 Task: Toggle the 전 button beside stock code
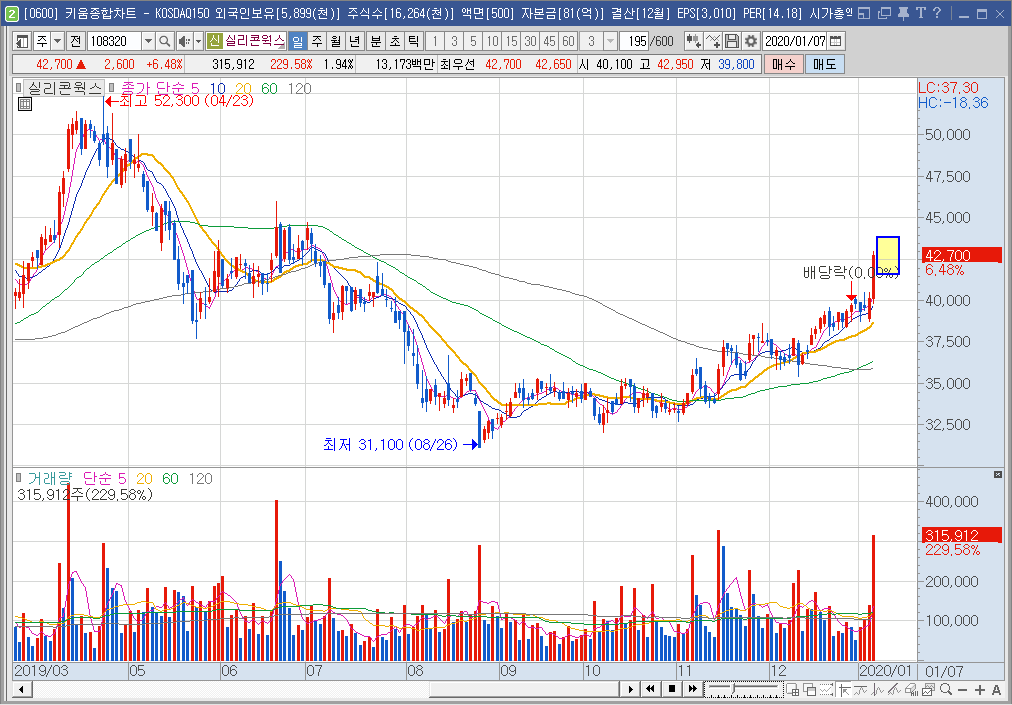tap(76, 41)
